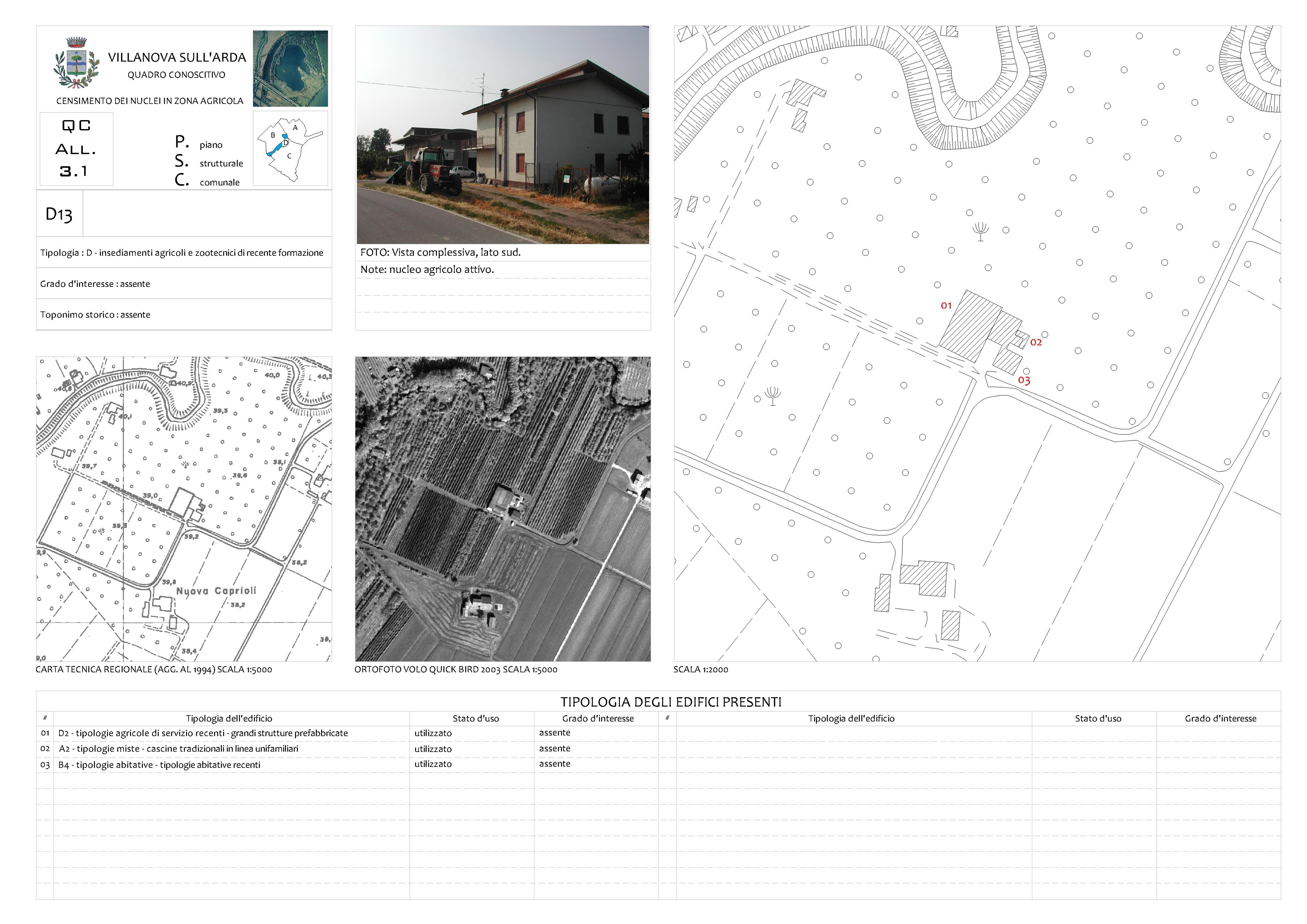The height and width of the screenshot is (924, 1307).
Task: Click the 38,6 elevation label on CTR map
Action: [240, 475]
